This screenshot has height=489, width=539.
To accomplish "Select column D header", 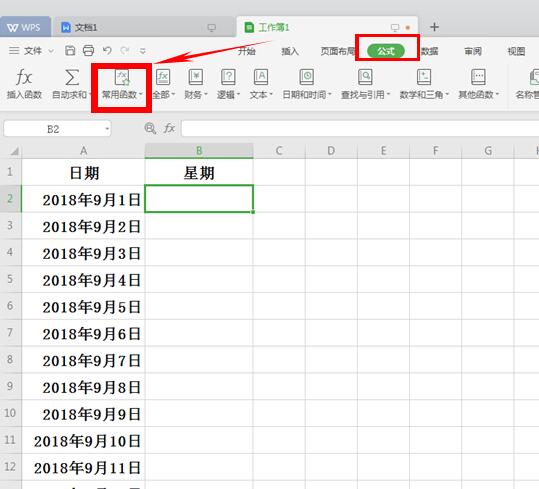I will pos(331,151).
